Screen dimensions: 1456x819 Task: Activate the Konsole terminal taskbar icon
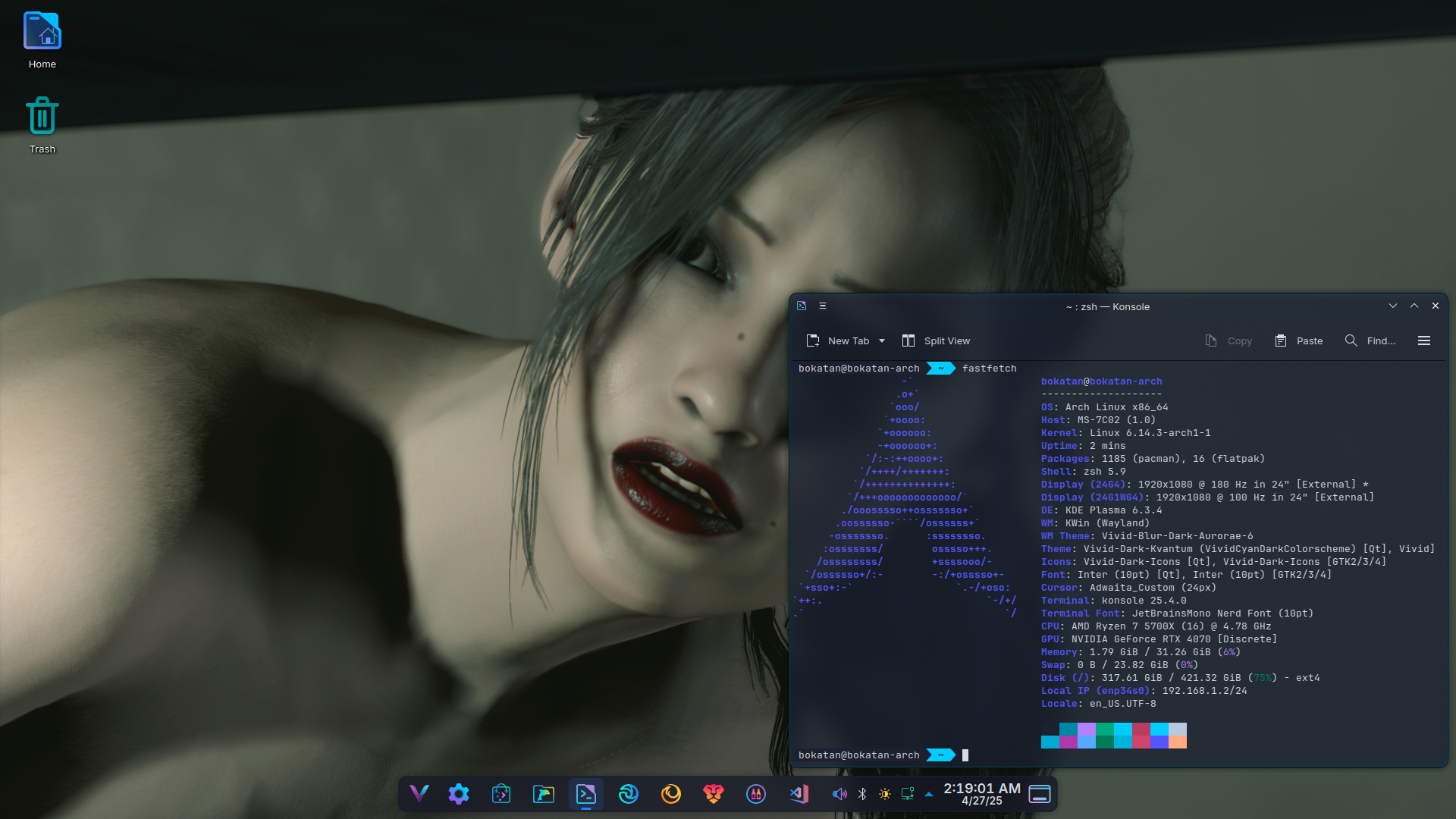pos(586,794)
